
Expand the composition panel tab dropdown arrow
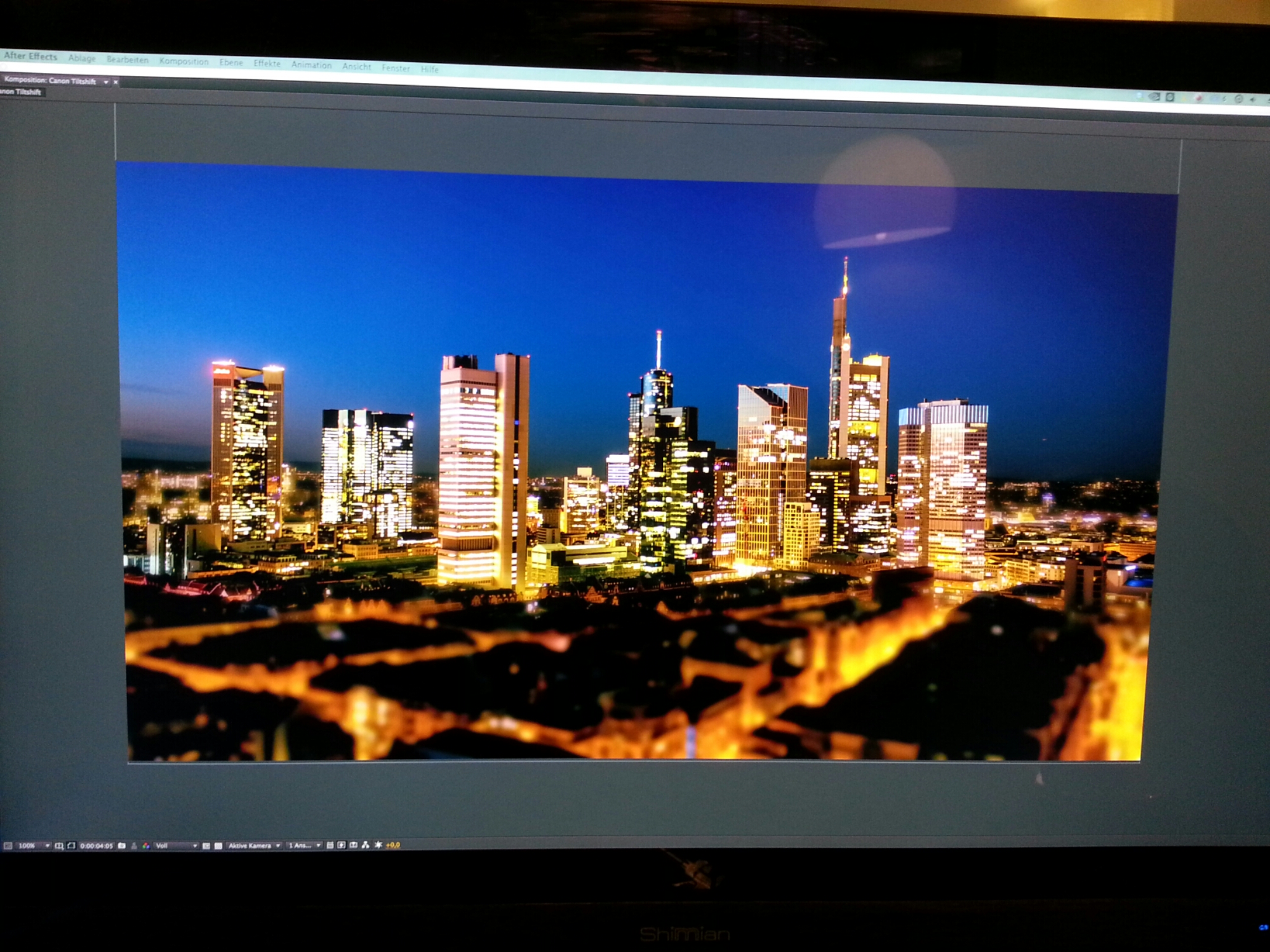pos(105,82)
